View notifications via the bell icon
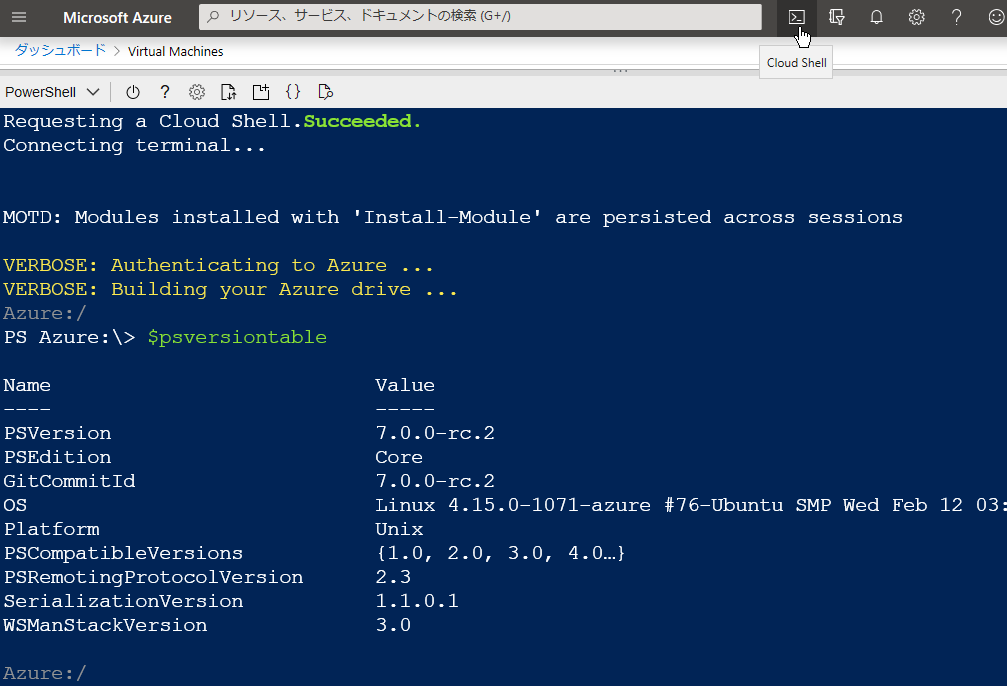1007x686 pixels. click(x=876, y=17)
